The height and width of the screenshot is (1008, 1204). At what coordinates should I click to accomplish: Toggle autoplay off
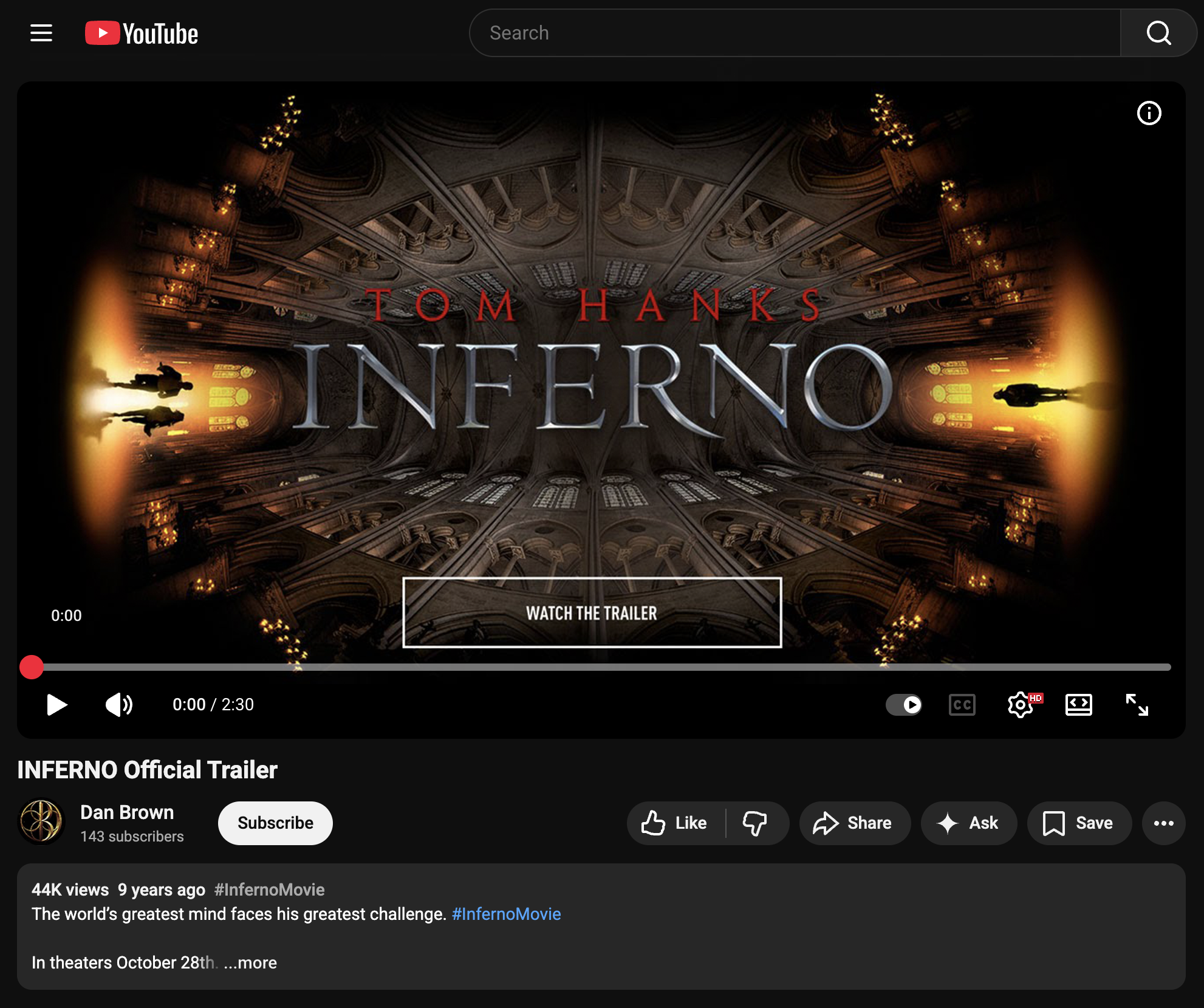coord(904,705)
